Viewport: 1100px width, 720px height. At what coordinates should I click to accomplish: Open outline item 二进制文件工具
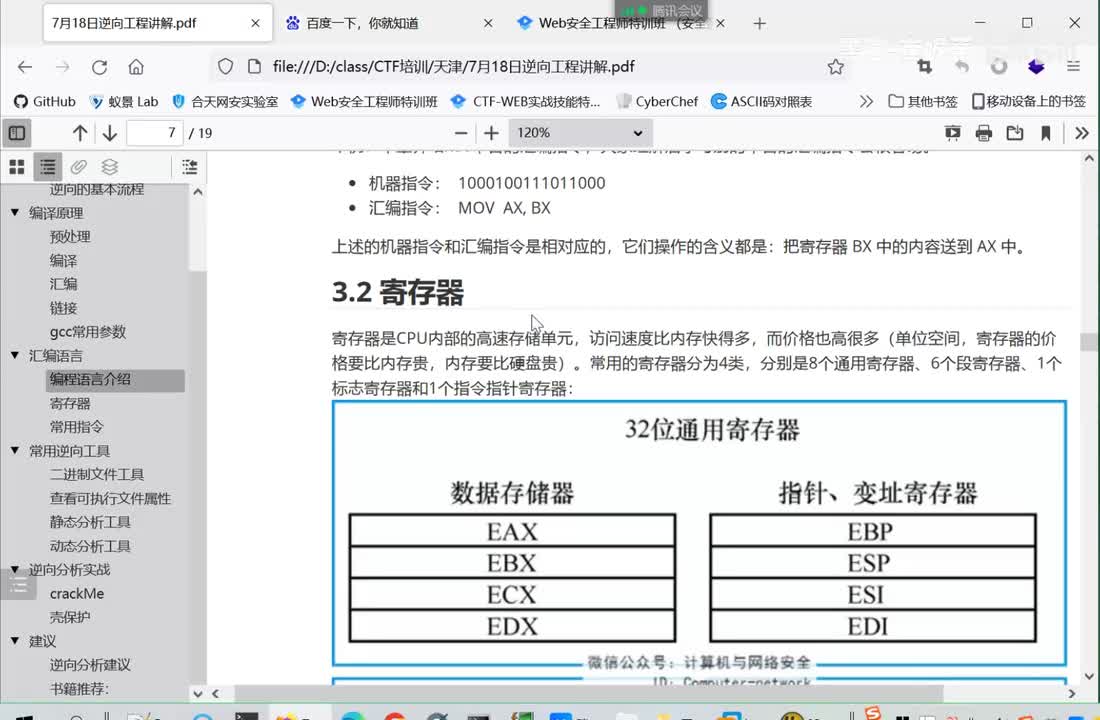(x=97, y=474)
